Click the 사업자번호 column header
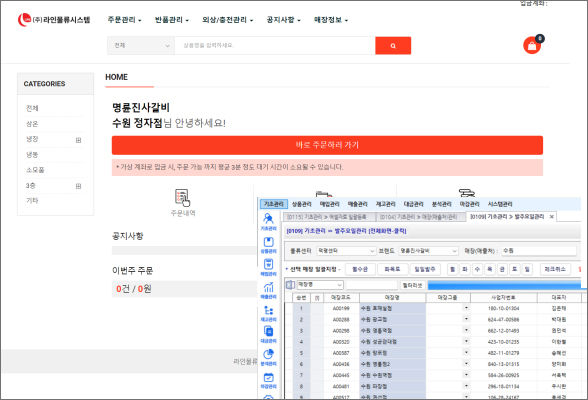 [x=504, y=298]
